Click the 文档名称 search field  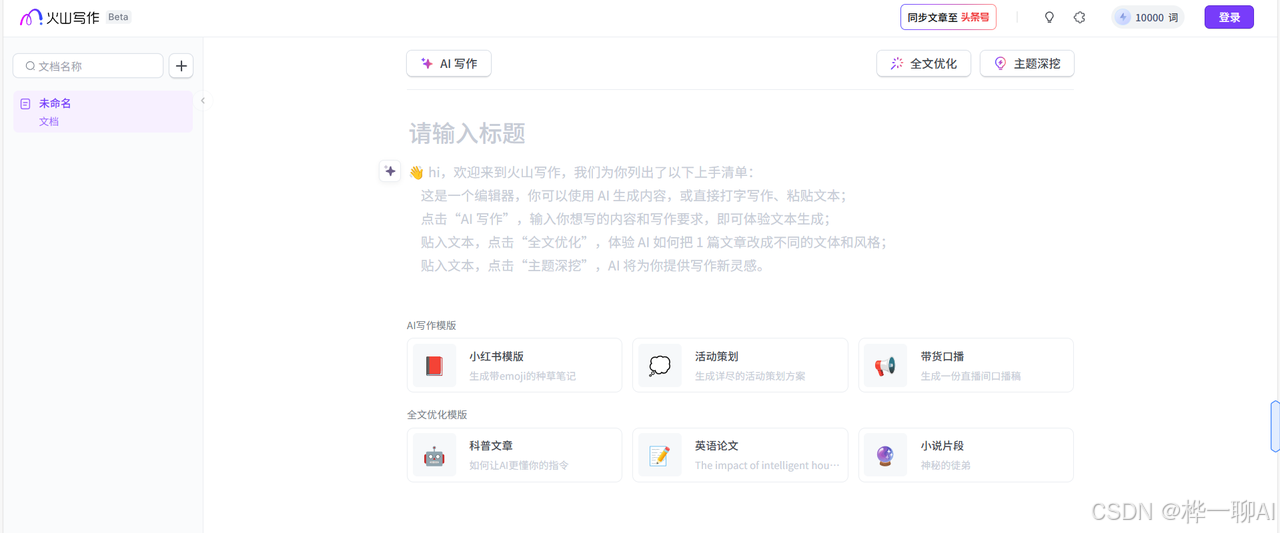88,66
